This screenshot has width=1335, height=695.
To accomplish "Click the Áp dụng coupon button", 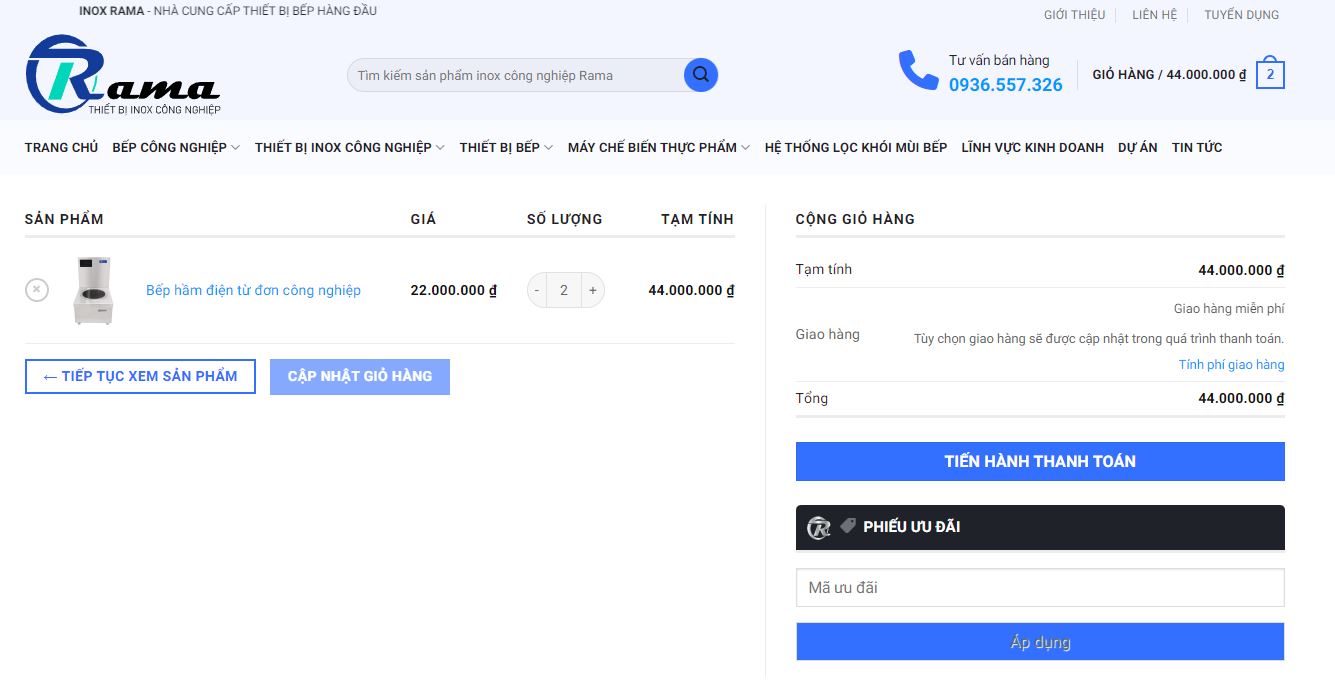I will (x=1040, y=642).
